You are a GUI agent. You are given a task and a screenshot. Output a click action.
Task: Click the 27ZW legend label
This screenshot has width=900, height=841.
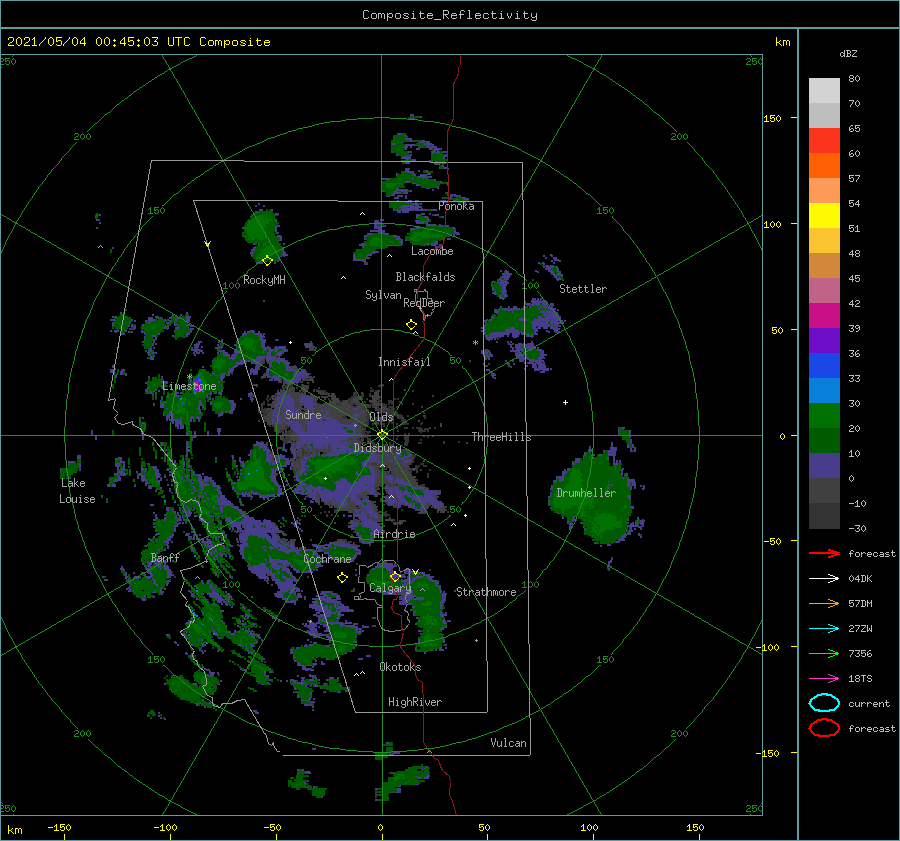[x=860, y=629]
